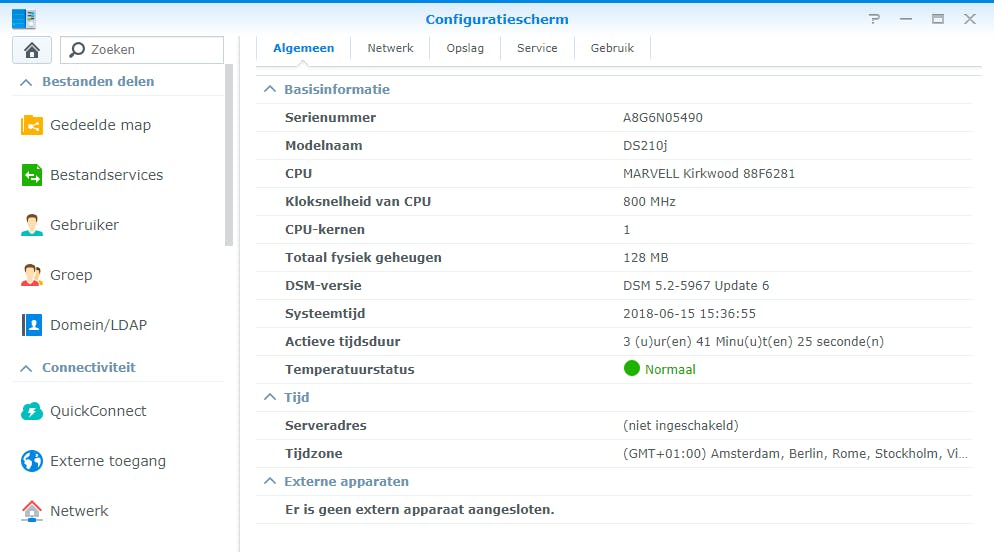Switch to the Netwerk tab

pyautogui.click(x=390, y=48)
